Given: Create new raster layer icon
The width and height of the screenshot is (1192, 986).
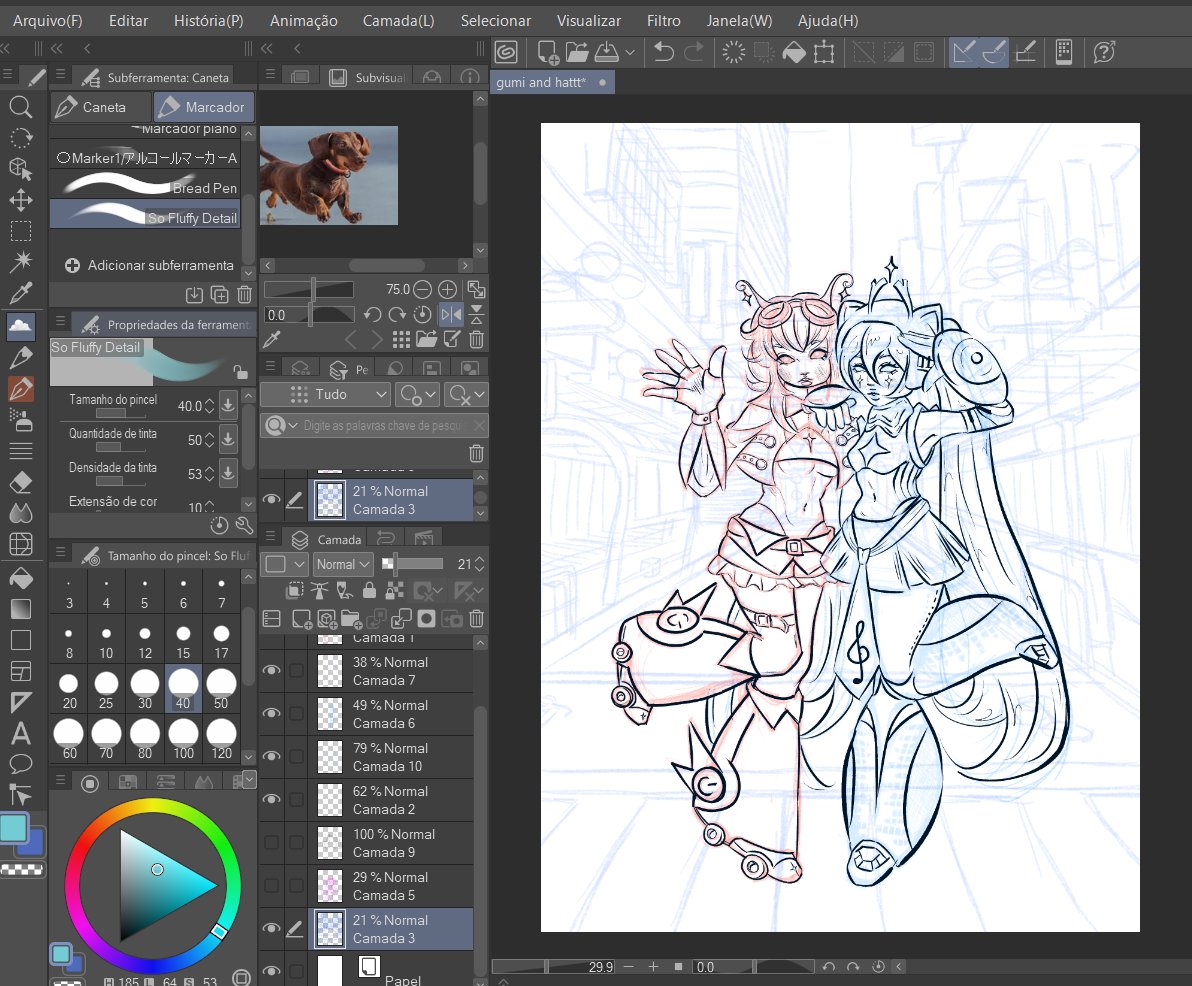Looking at the screenshot, I should 302,619.
